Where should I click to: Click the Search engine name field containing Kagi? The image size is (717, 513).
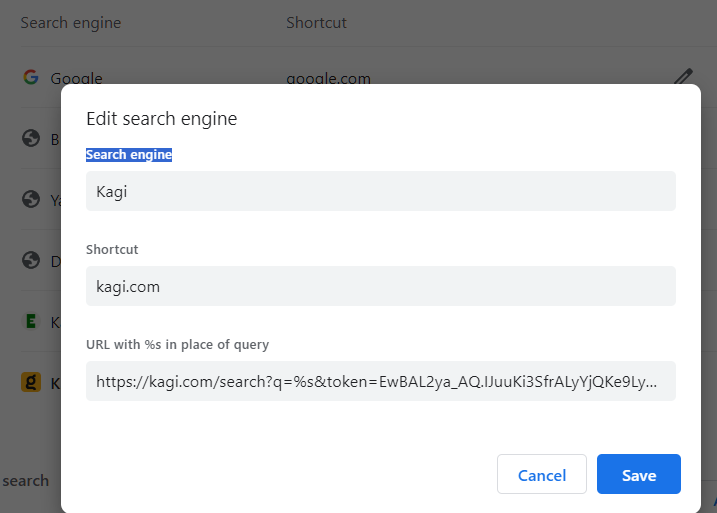tap(380, 191)
